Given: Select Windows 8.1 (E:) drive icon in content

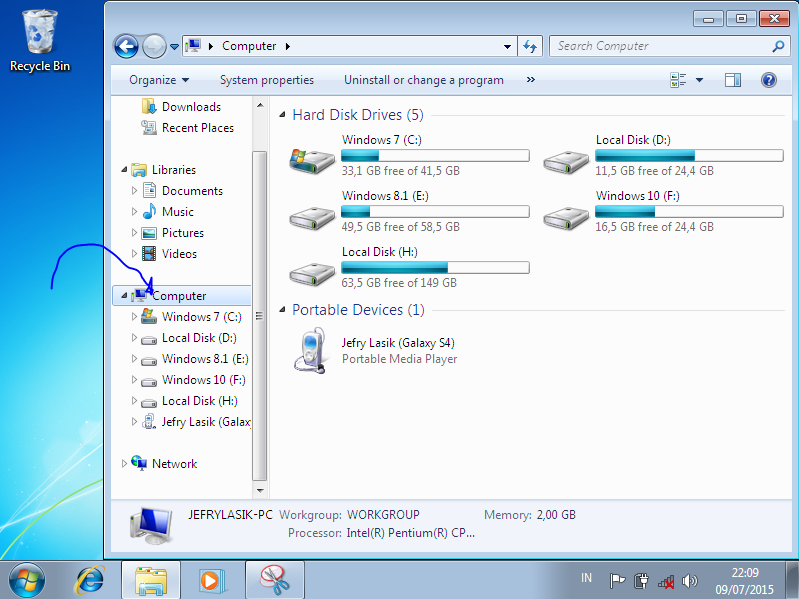Looking at the screenshot, I should coord(312,218).
